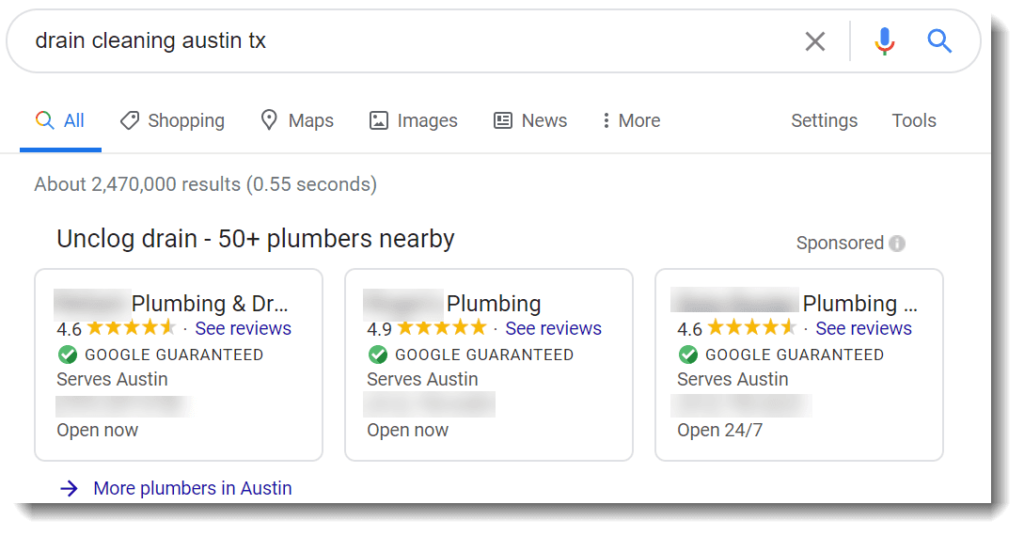Click the 4.9 star rating bar
Viewport: 1024px width, 536px height.
click(x=441, y=328)
